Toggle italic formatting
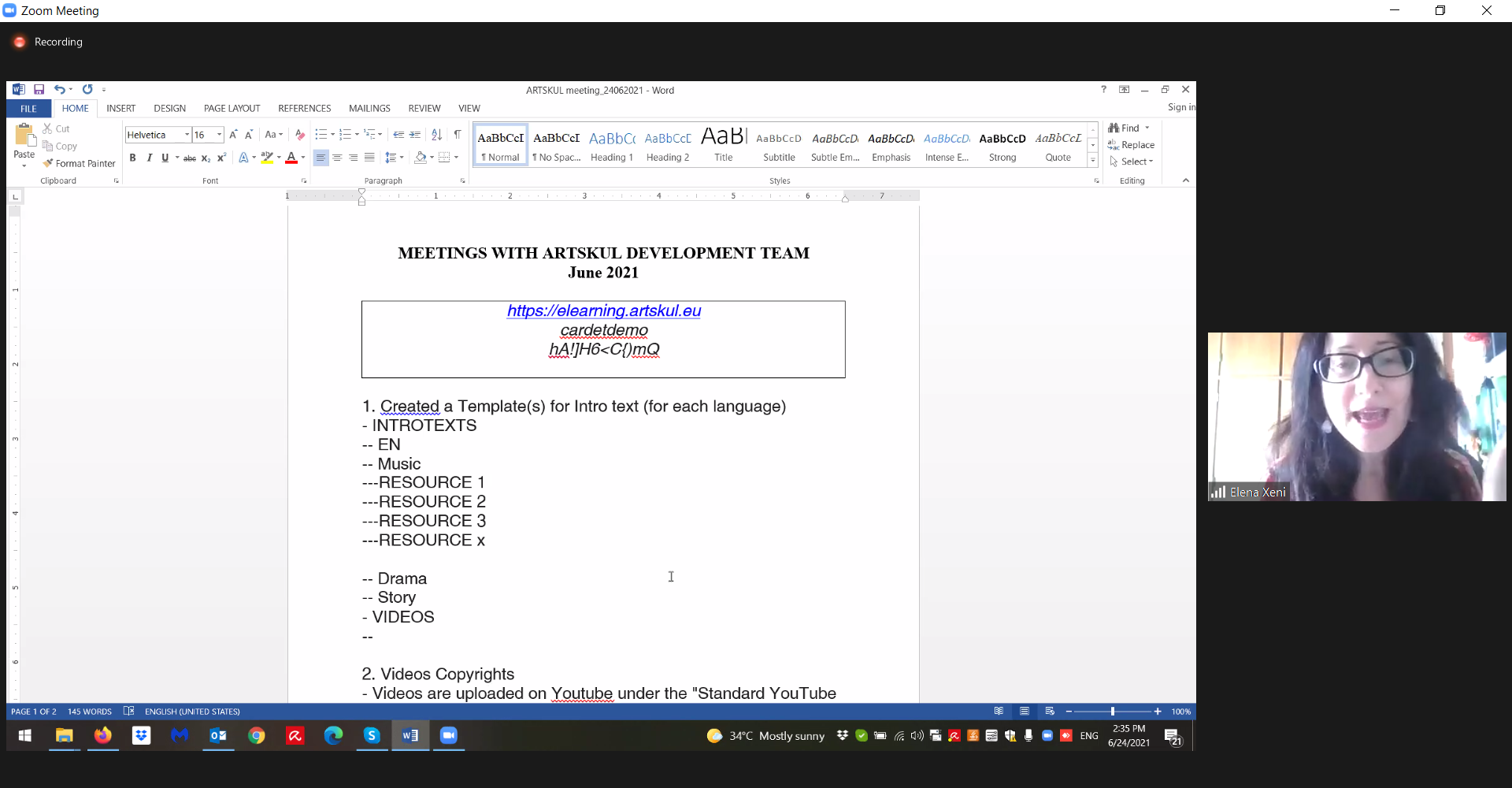 [x=149, y=158]
